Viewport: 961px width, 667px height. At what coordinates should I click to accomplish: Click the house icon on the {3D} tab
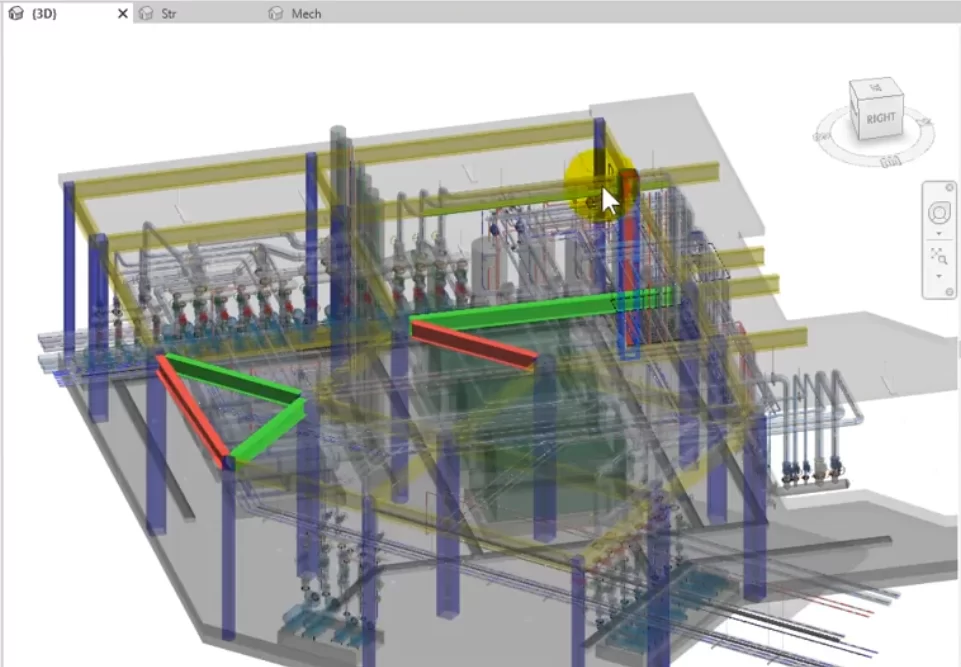tap(14, 14)
